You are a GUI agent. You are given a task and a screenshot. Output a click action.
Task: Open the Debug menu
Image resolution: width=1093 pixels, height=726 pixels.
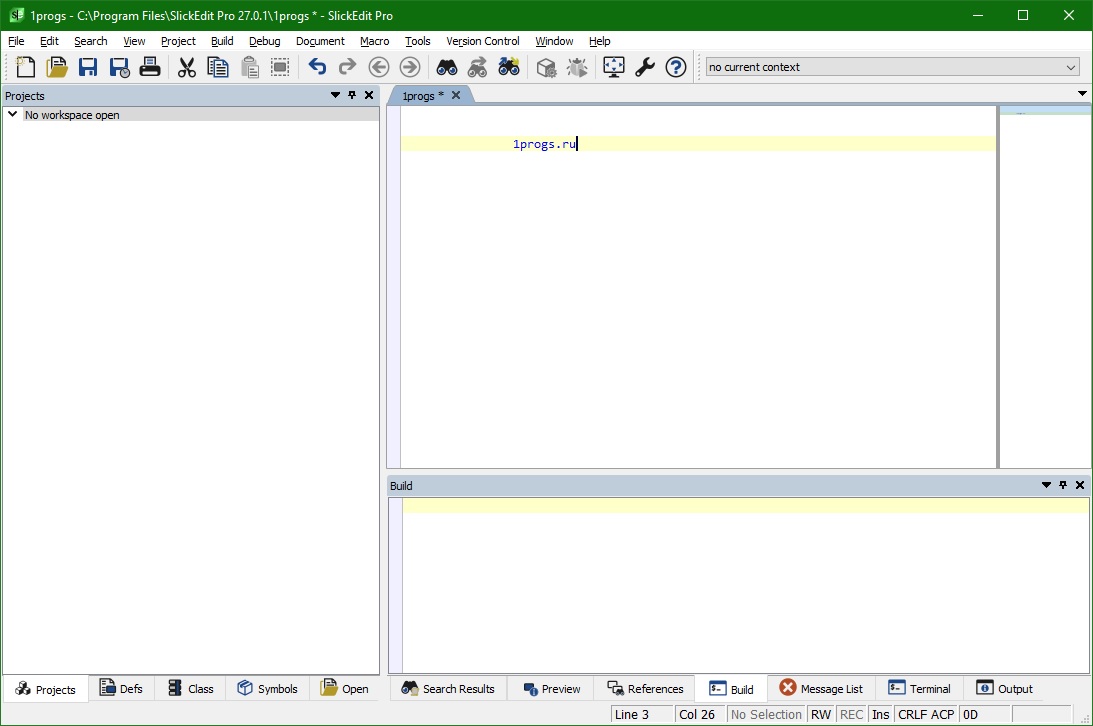265,41
